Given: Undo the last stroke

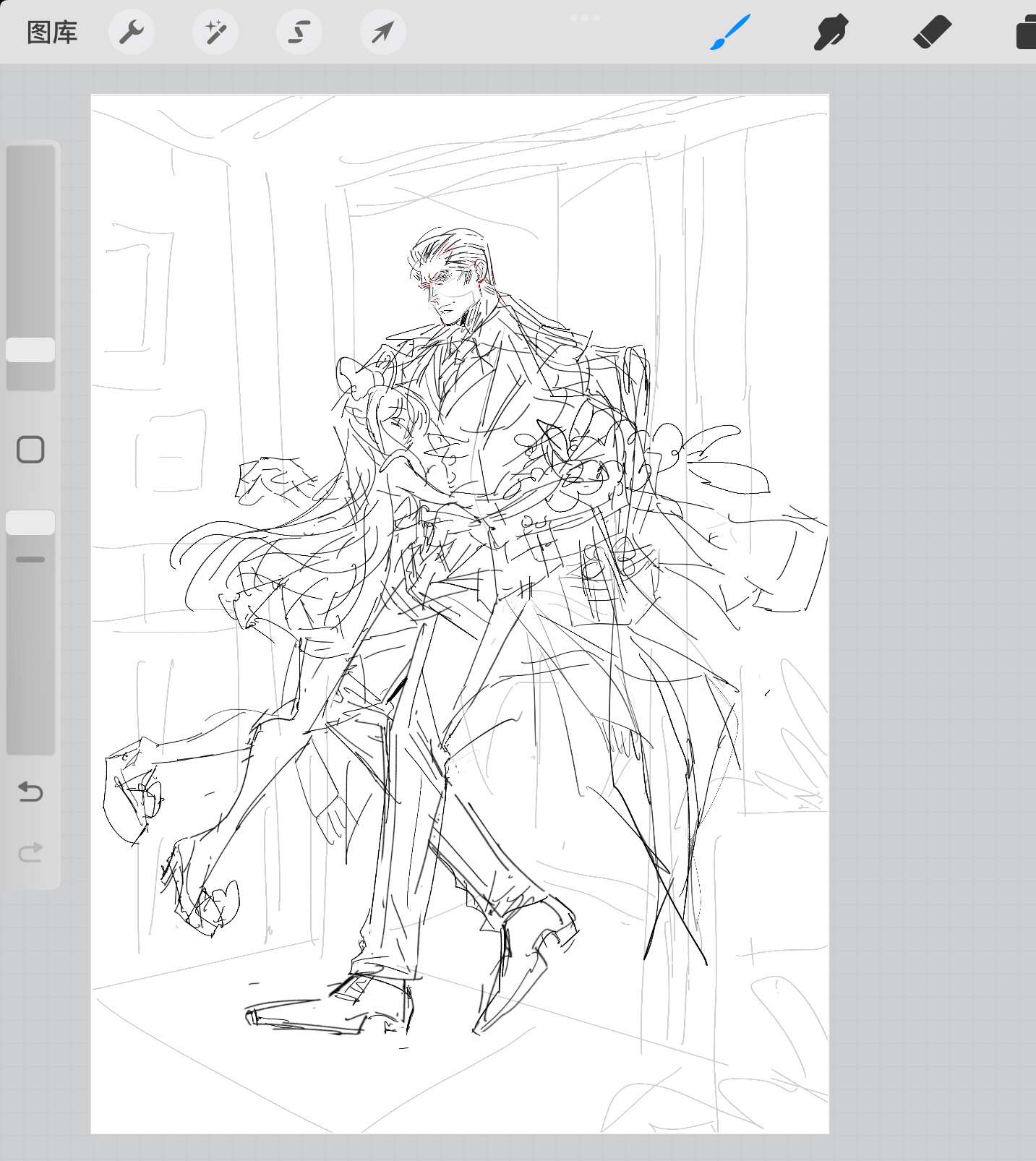Looking at the screenshot, I should click(x=30, y=792).
